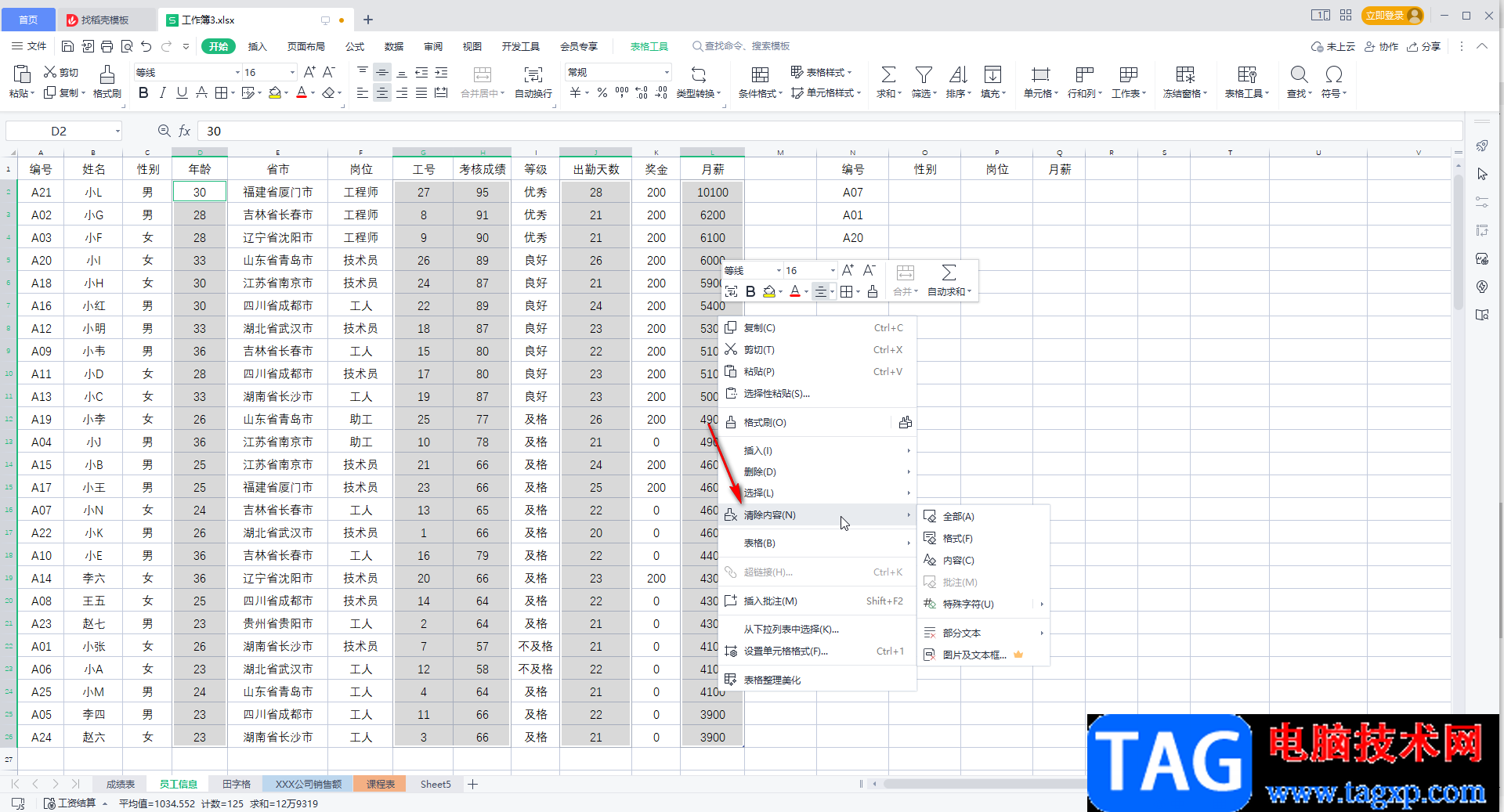
Task: Click the fill color bucket in ribbon
Action: click(275, 93)
